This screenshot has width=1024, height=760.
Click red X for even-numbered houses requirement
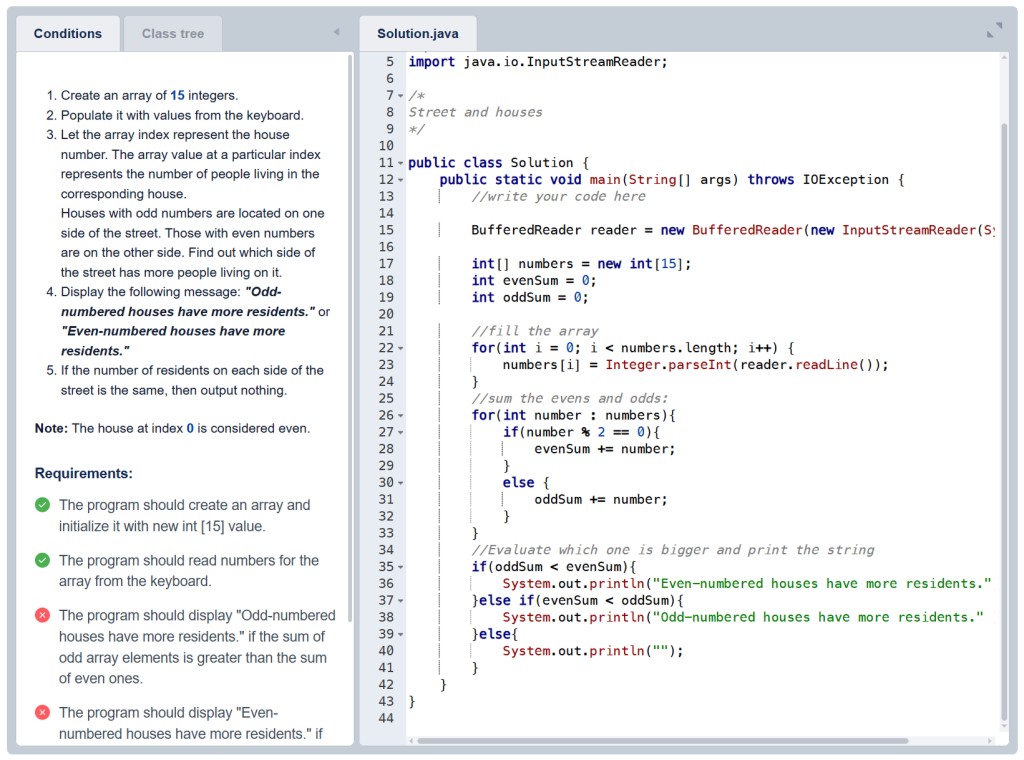(42, 712)
